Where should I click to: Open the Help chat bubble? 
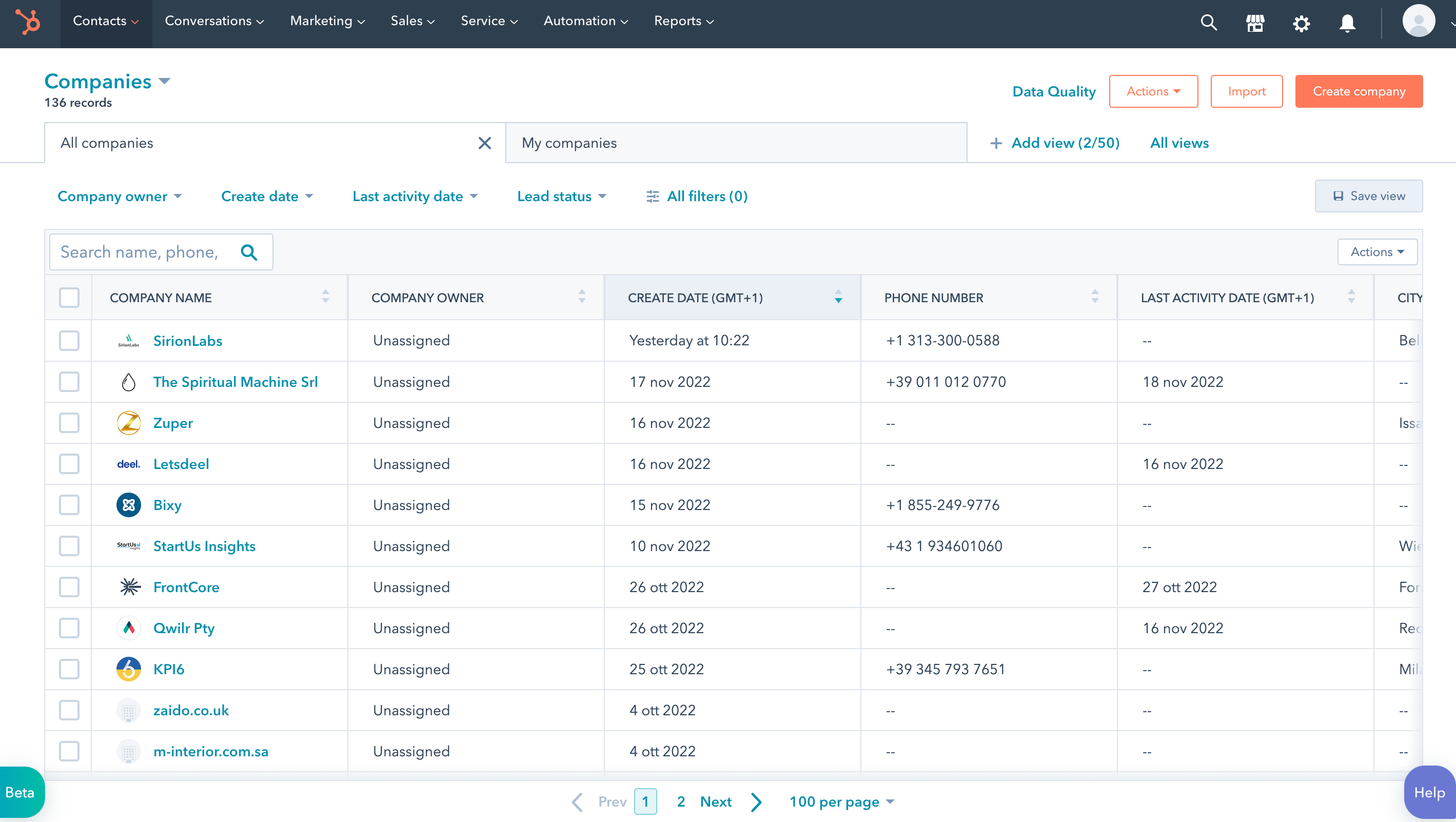pos(1429,793)
